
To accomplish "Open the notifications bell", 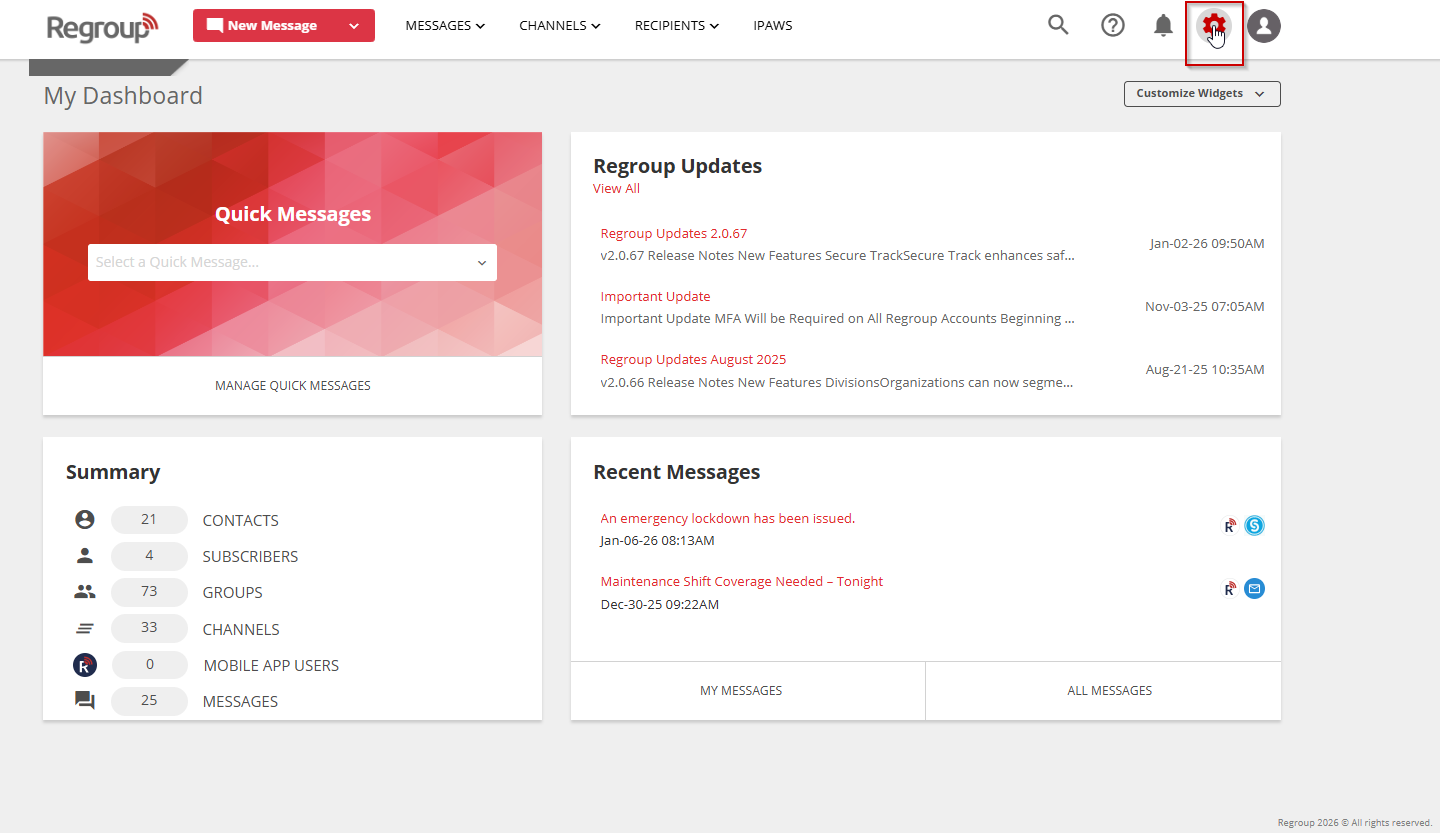I will coord(1163,25).
